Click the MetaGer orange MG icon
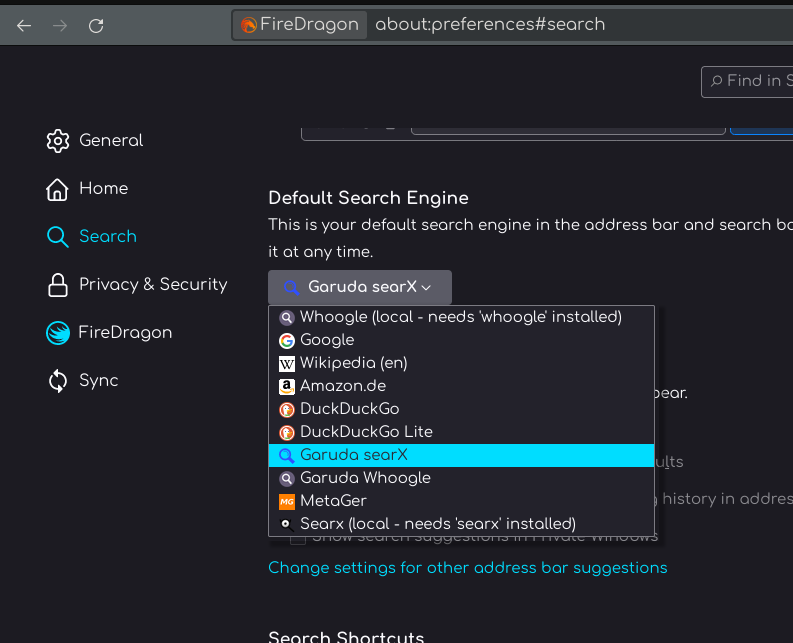 (287, 502)
